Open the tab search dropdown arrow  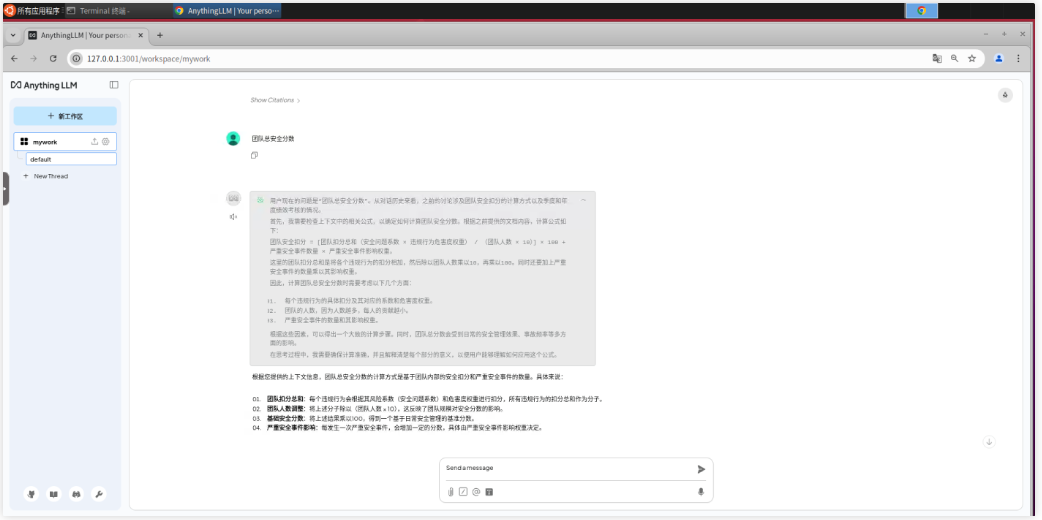pos(13,35)
